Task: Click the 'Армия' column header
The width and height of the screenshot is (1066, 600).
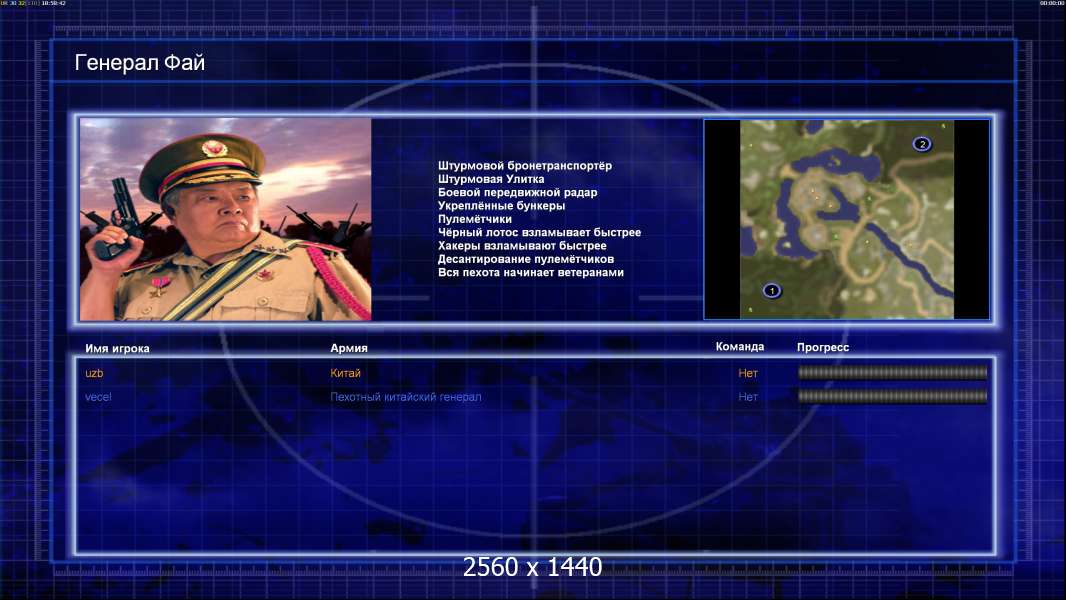Action: 349,348
